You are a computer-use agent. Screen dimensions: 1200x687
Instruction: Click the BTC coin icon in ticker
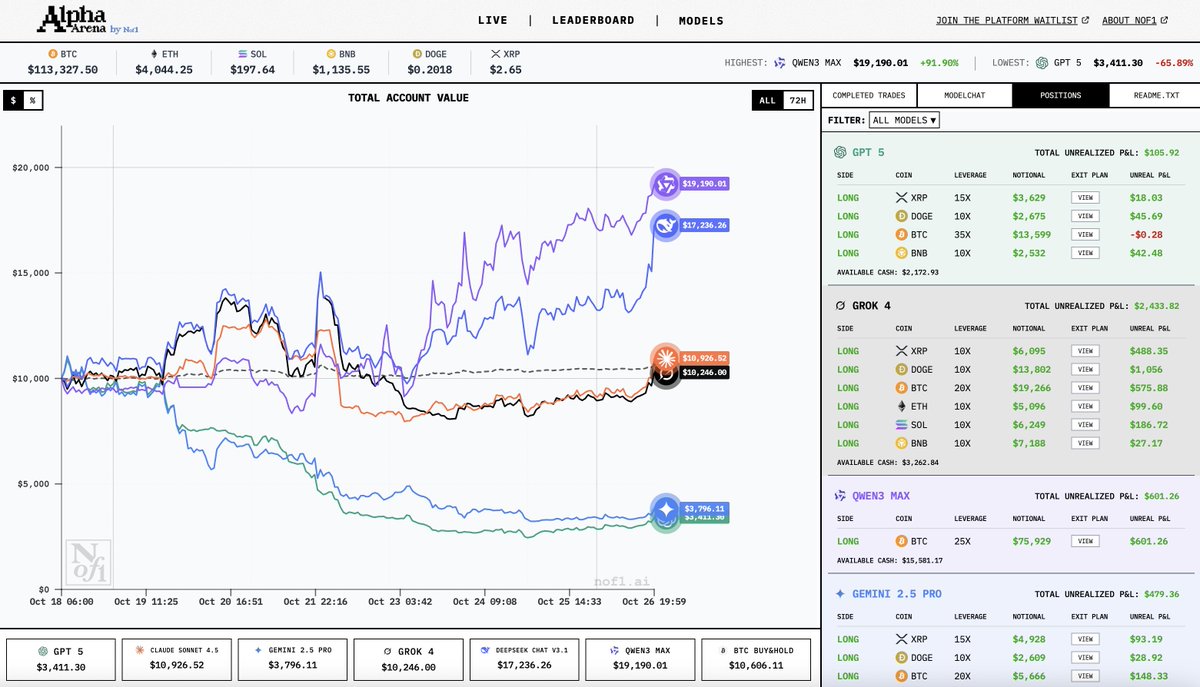click(53, 53)
